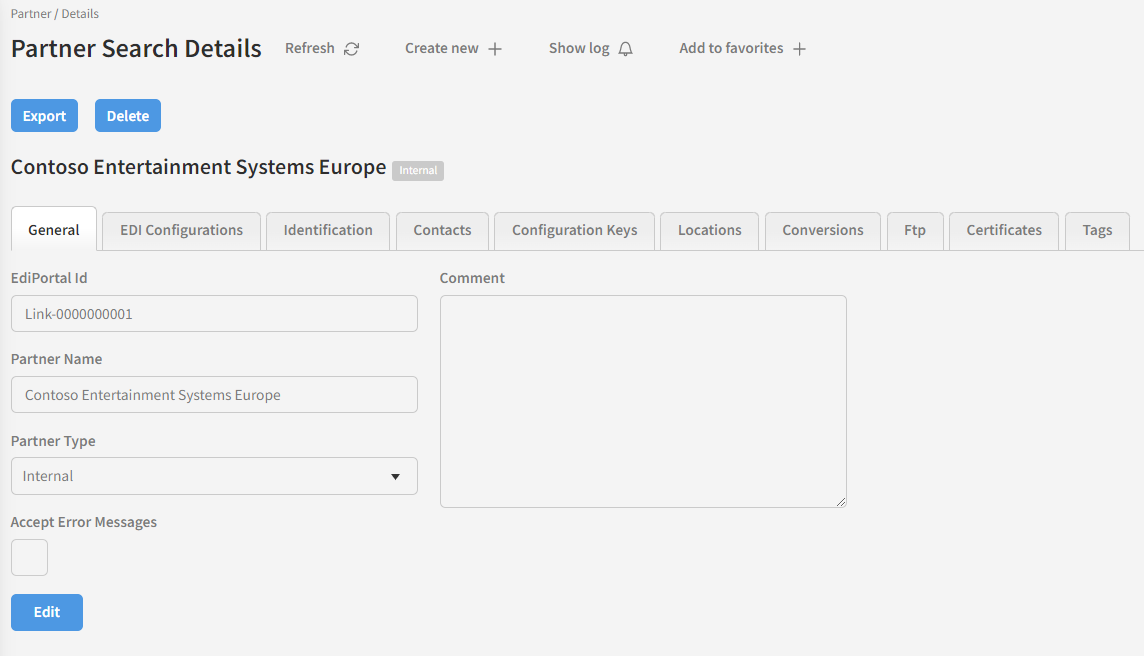Screen dimensions: 1144x656
Task: Click inside the Comment text area
Action: click(643, 401)
